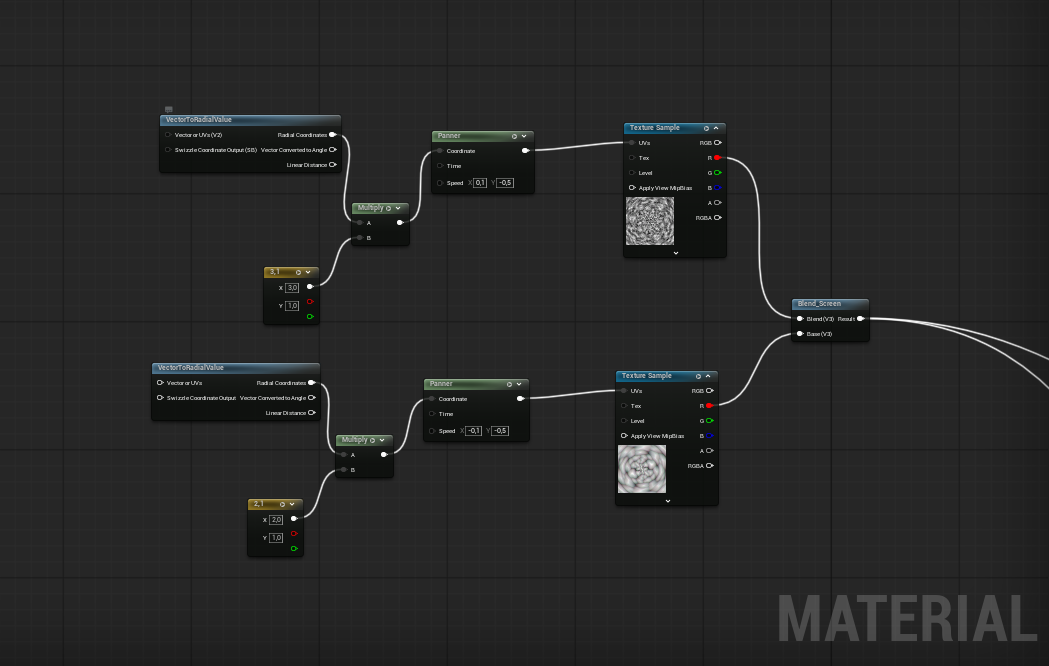Click the green G output pin on the lower Texture Sample
The width and height of the screenshot is (1049, 666).
click(710, 421)
